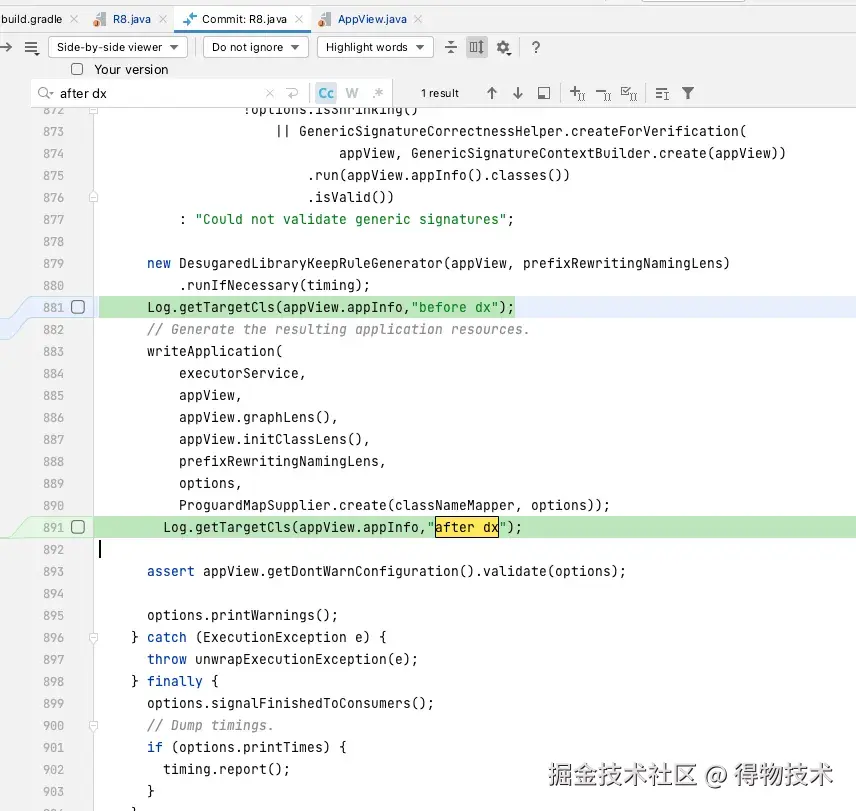Open diff settings gear icon
856x811 pixels.
(x=503, y=48)
